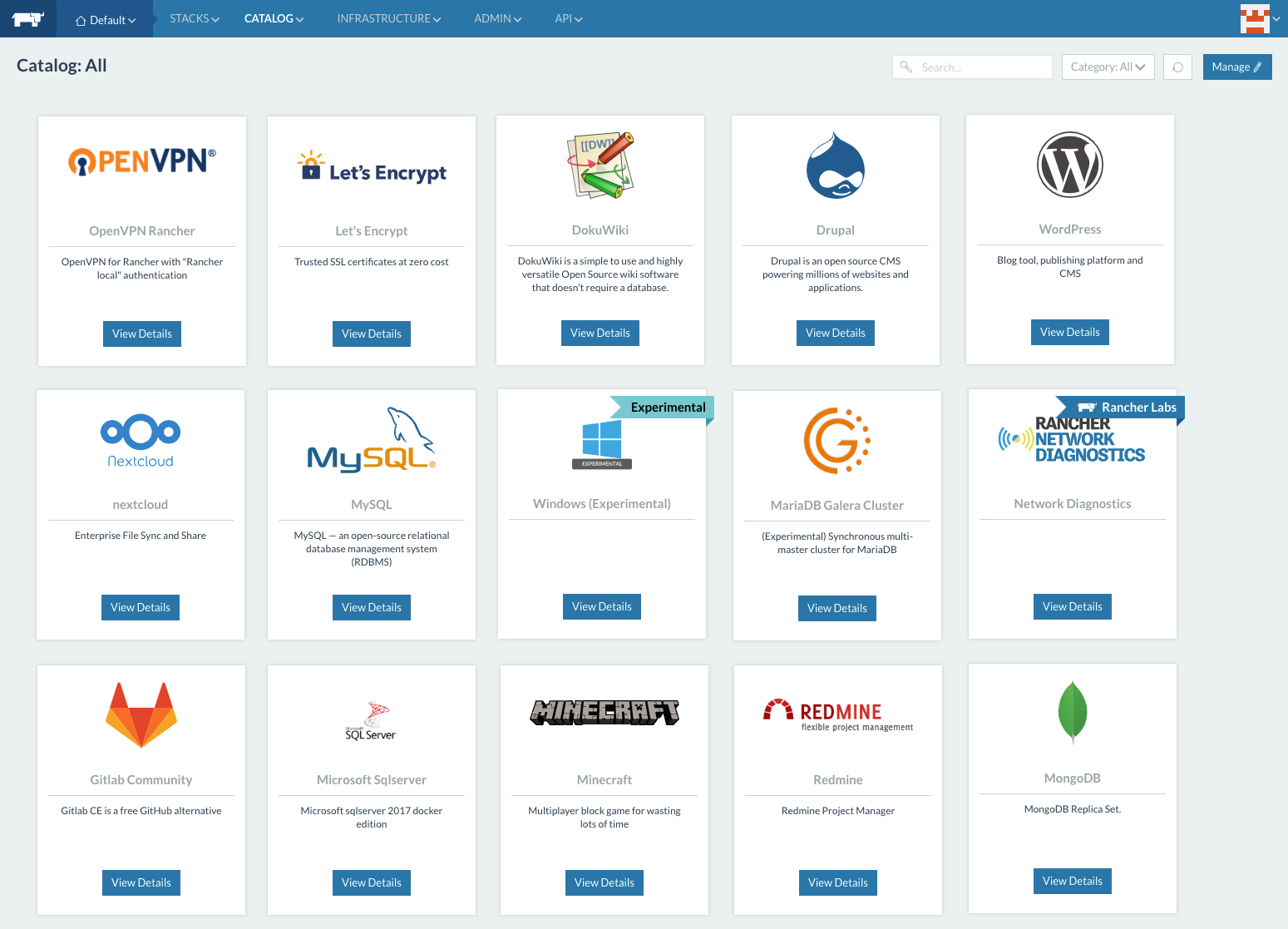Image resolution: width=1288 pixels, height=929 pixels.
Task: View Details for nextcloud
Action: [141, 607]
